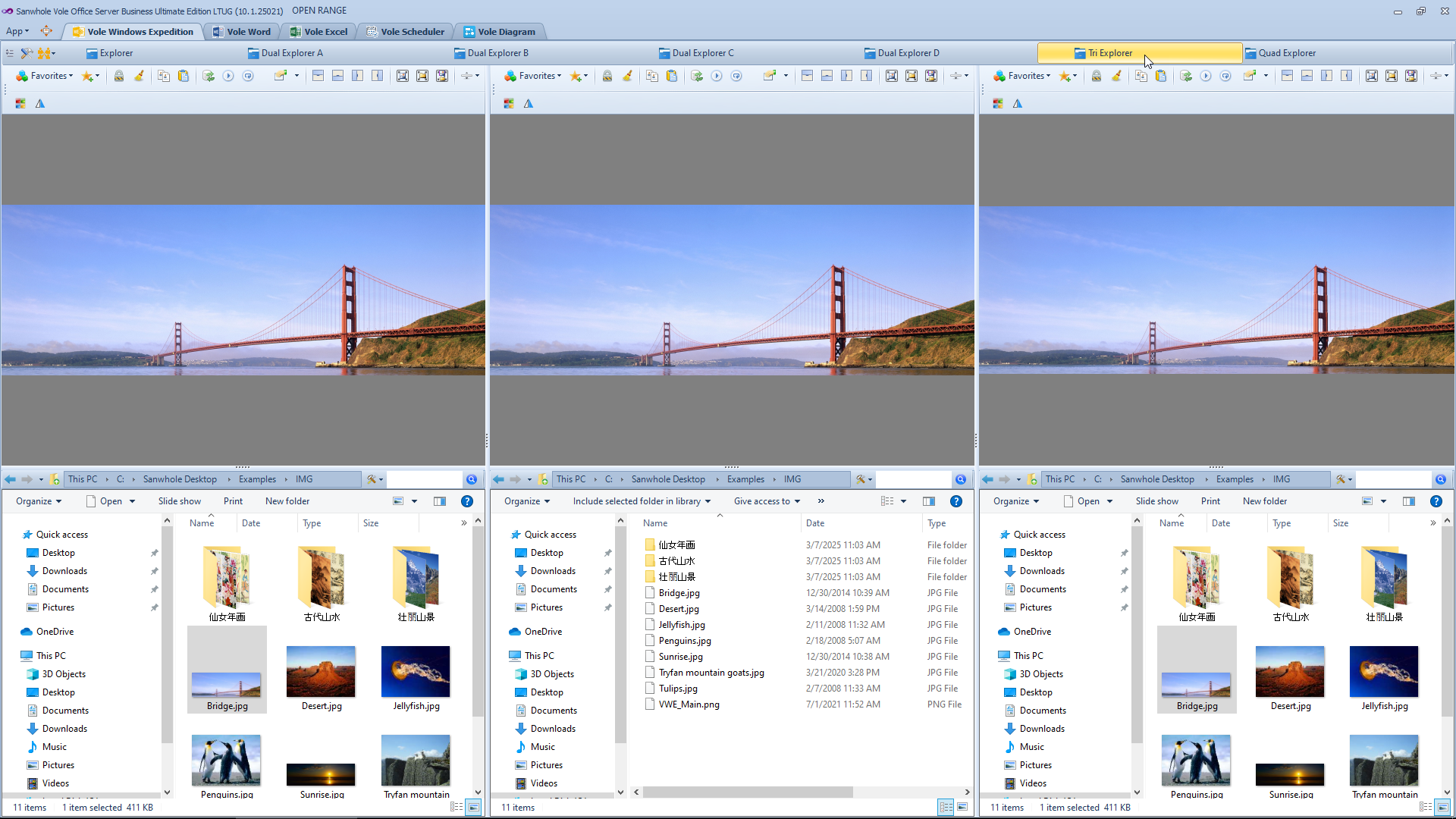Open Favorites dropdown in middle pane

pos(533,76)
